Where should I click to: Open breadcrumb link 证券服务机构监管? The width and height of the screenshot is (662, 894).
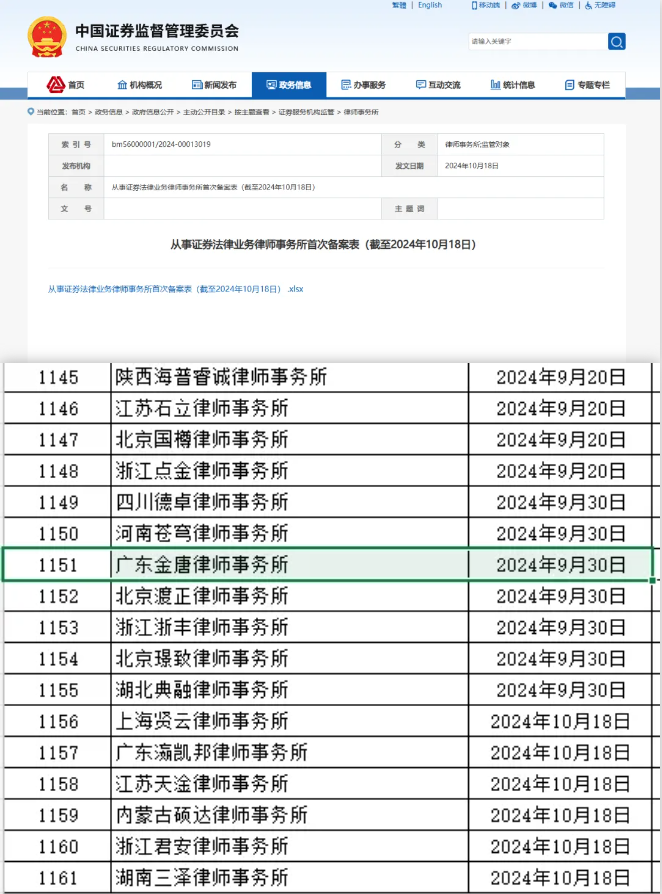306,112
